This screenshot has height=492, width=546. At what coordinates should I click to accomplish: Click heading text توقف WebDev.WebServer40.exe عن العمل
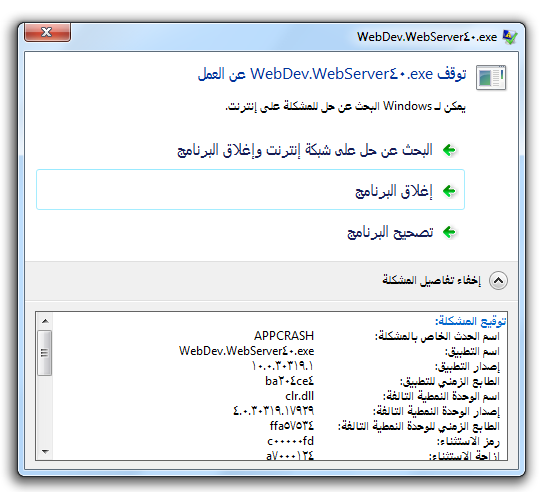pyautogui.click(x=332, y=74)
